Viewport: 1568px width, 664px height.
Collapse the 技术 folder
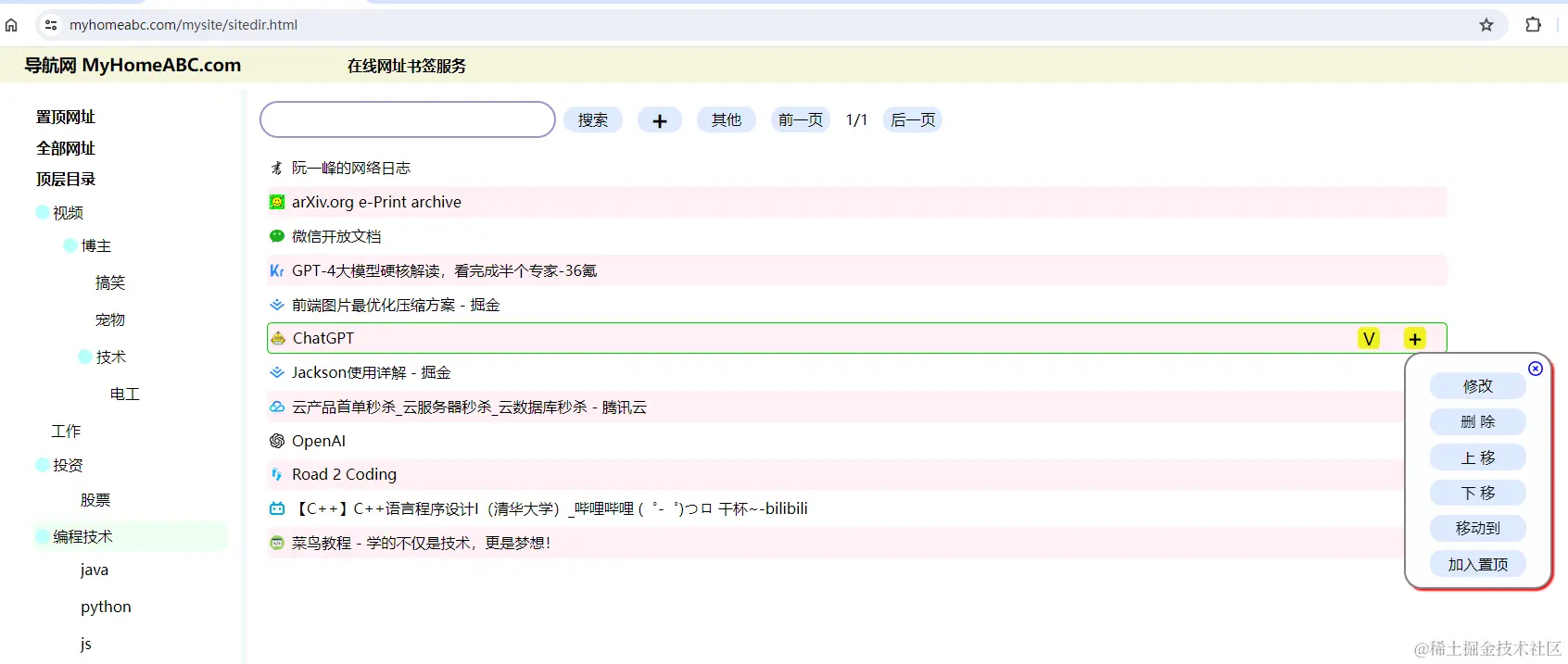pos(85,357)
